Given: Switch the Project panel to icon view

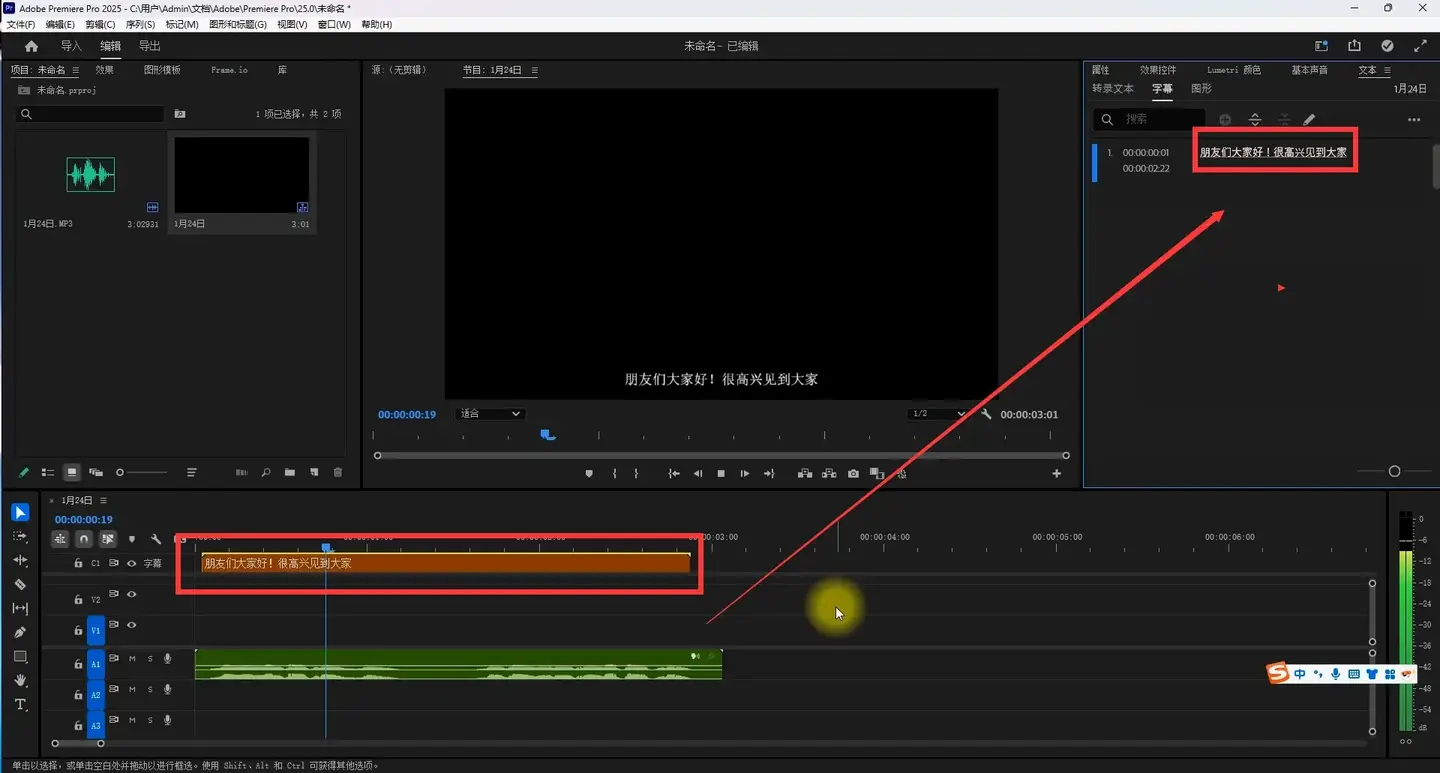Looking at the screenshot, I should [x=72, y=472].
